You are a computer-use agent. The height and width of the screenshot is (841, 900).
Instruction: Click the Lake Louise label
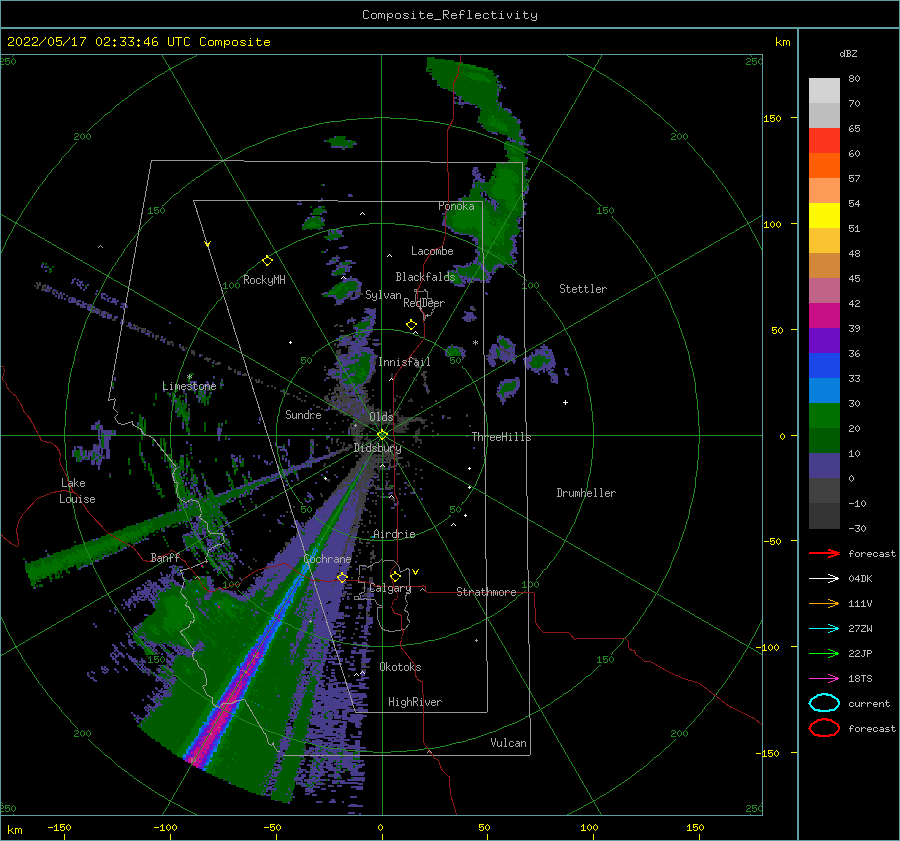tap(77, 491)
